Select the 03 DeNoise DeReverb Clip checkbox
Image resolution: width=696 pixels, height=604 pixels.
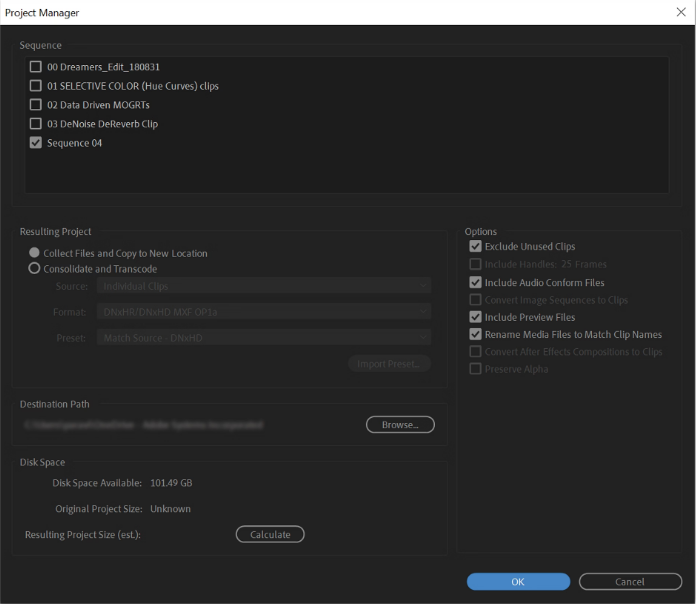click(36, 124)
